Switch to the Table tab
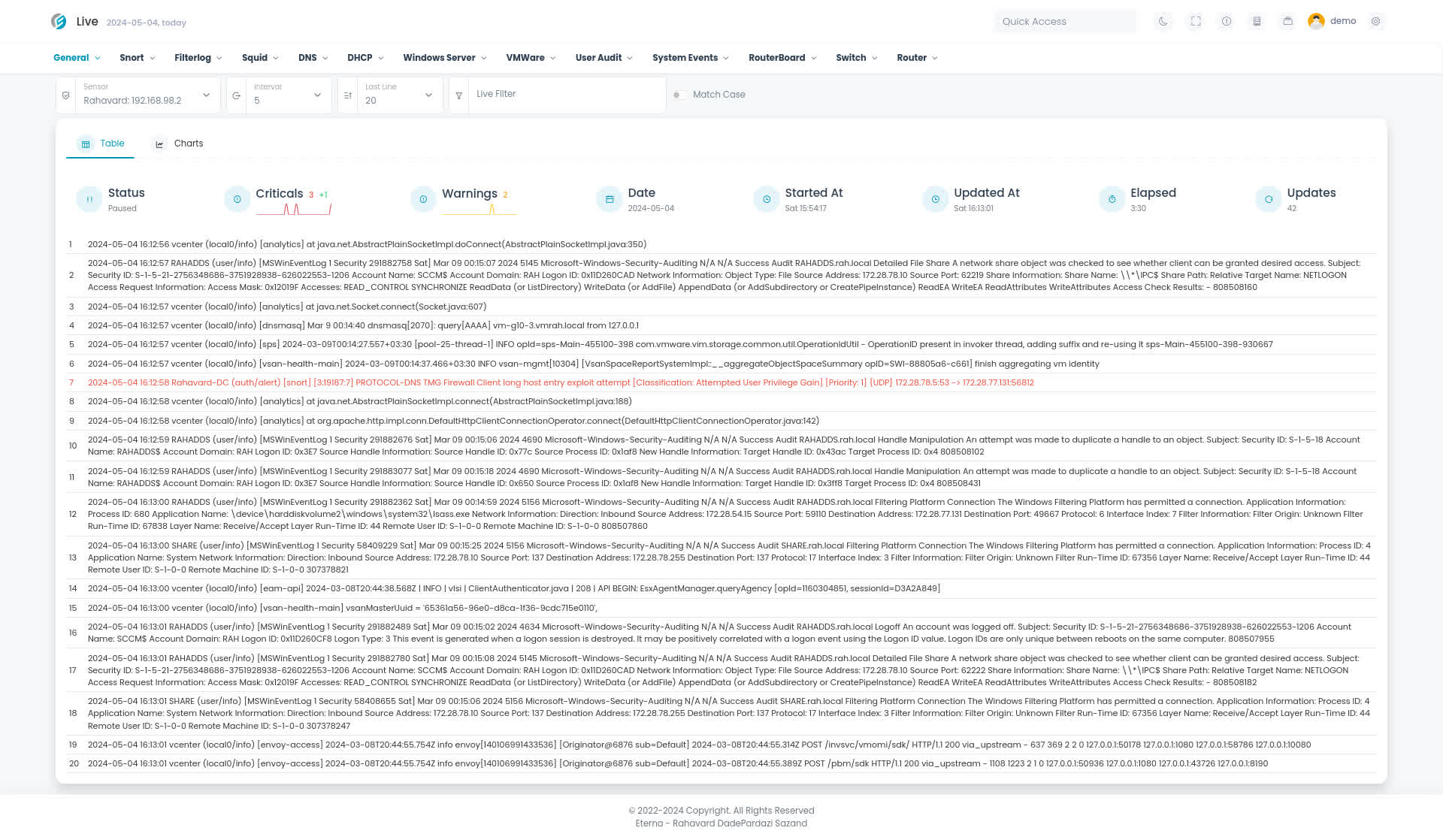The image size is (1443, 840). (x=101, y=144)
